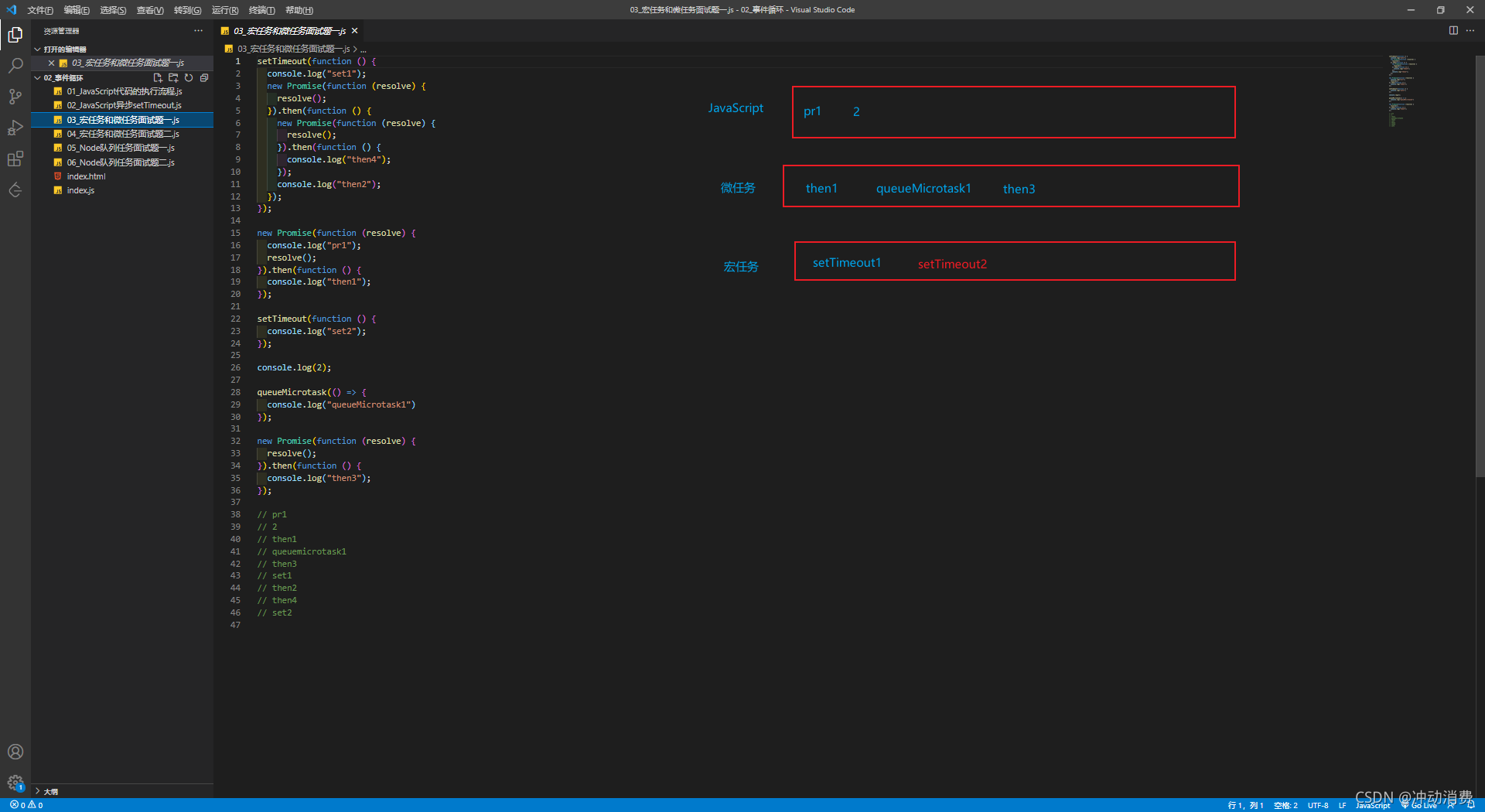Viewport: 1485px width, 812px height.
Task: Select JavaScript language mode in status bar
Action: coord(1373,805)
